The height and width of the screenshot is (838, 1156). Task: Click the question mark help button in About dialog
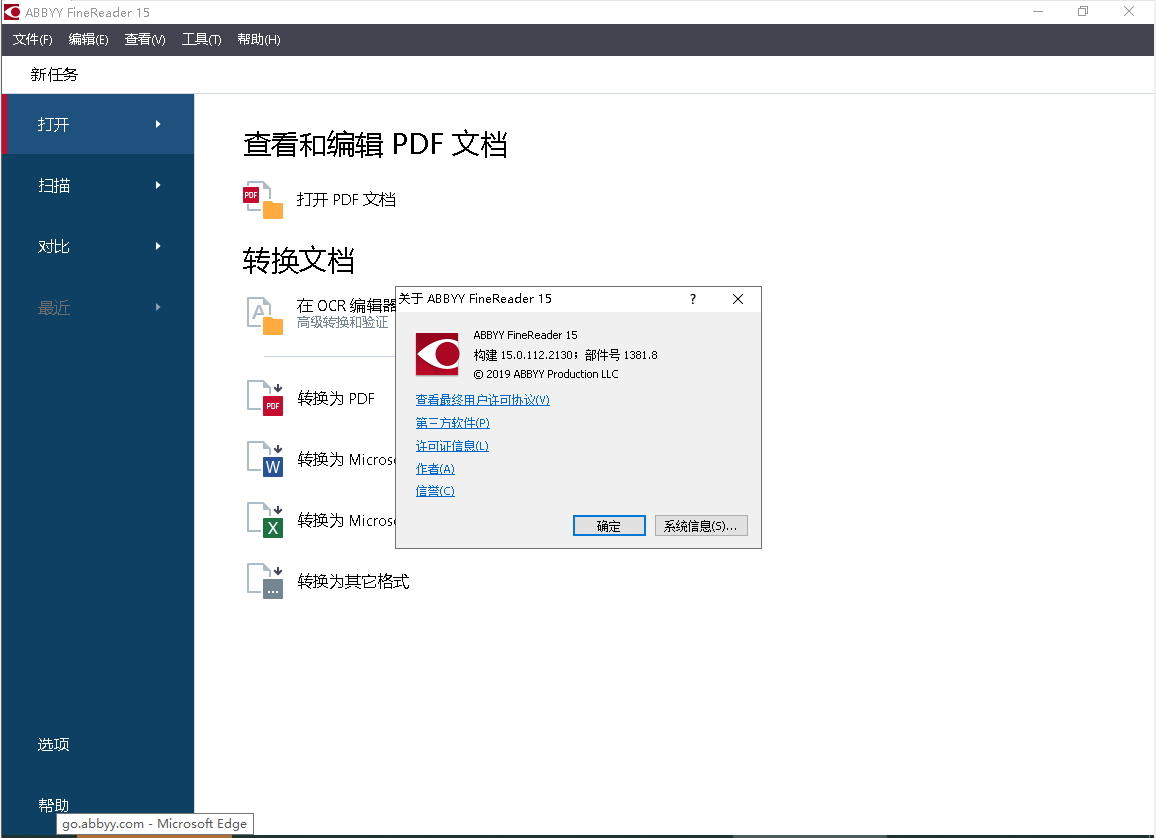coord(692,298)
